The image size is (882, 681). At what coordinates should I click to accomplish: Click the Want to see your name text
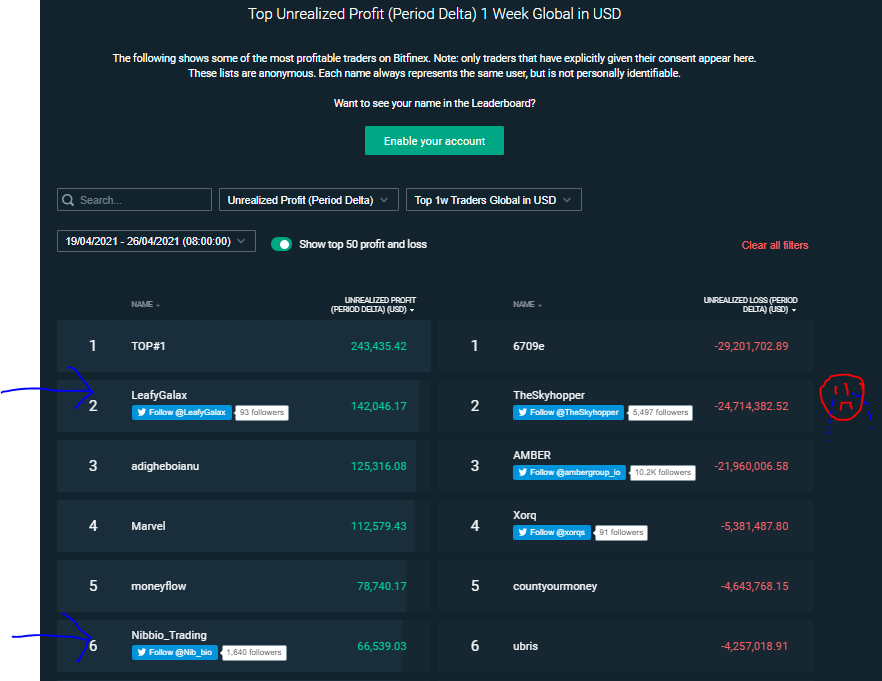click(x=434, y=103)
